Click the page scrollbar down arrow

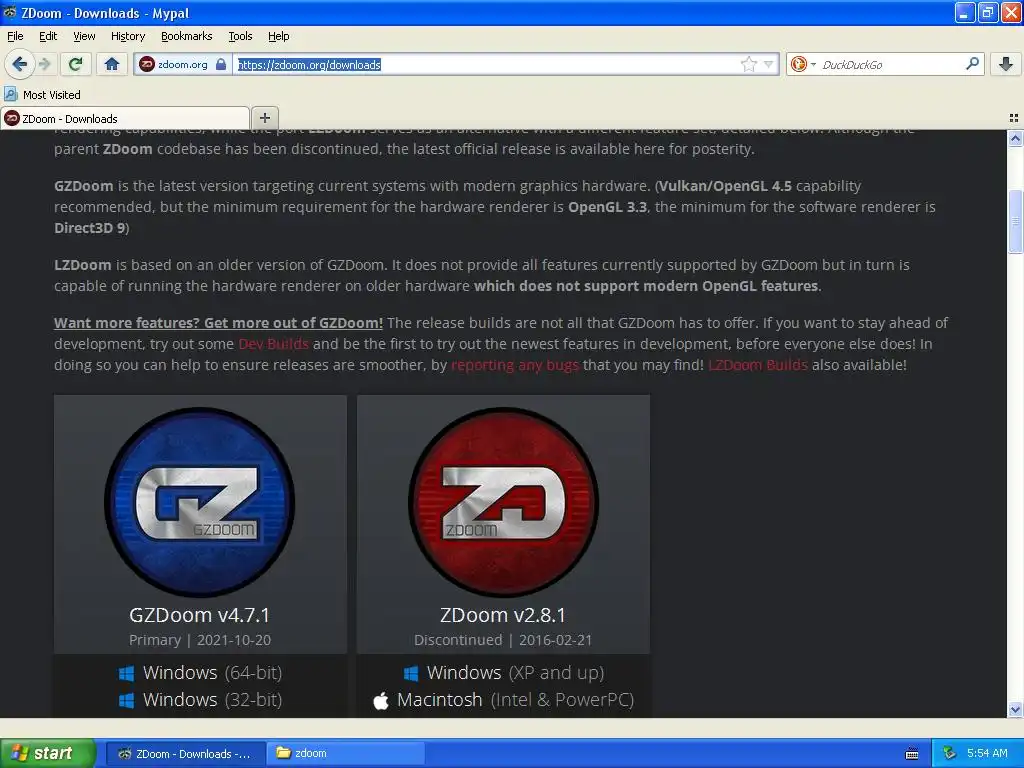tap(1015, 710)
